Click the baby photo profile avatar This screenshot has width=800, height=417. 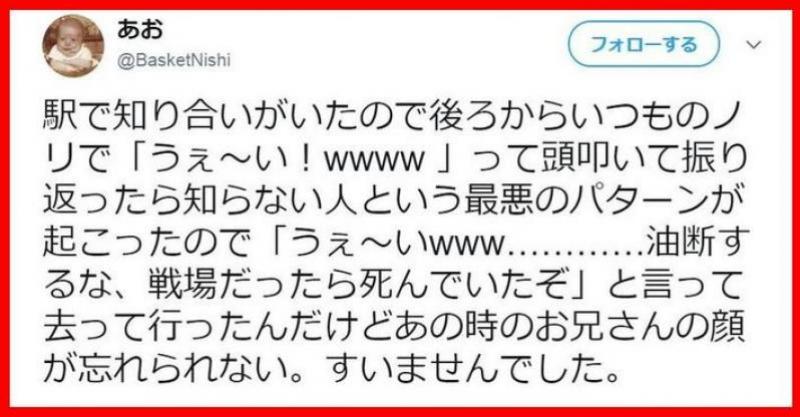(73, 46)
